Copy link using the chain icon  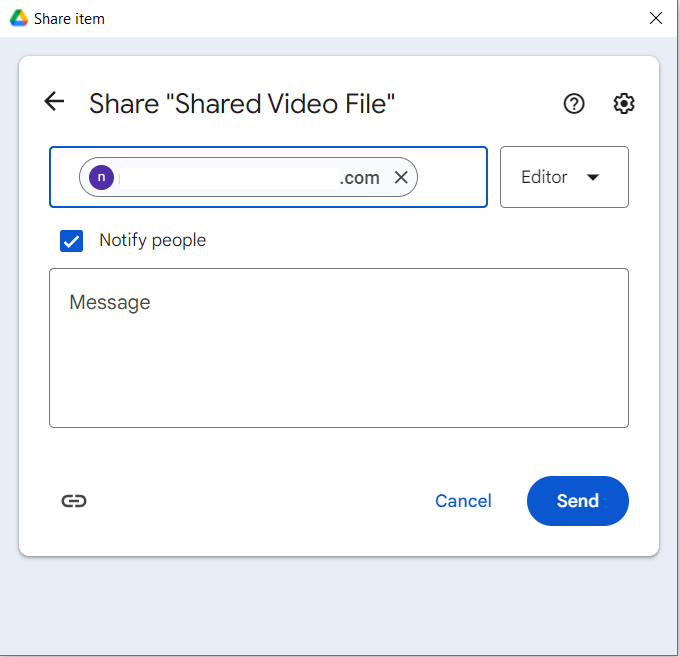74,501
